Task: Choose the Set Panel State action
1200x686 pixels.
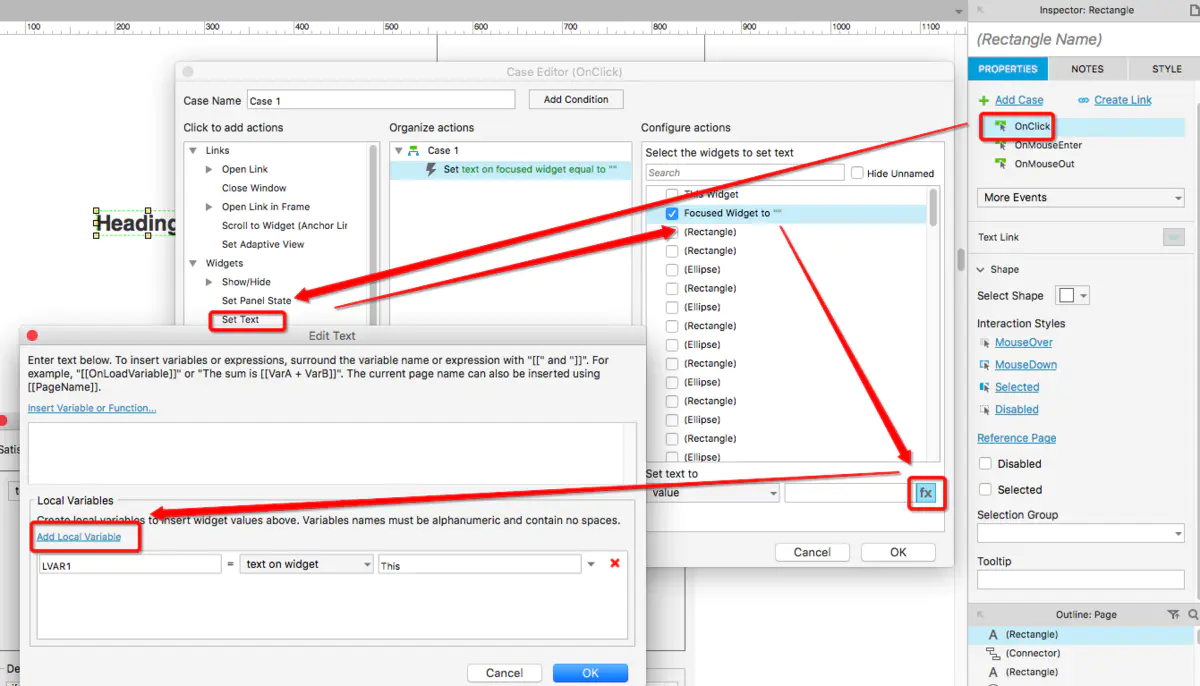Action: 257,301
